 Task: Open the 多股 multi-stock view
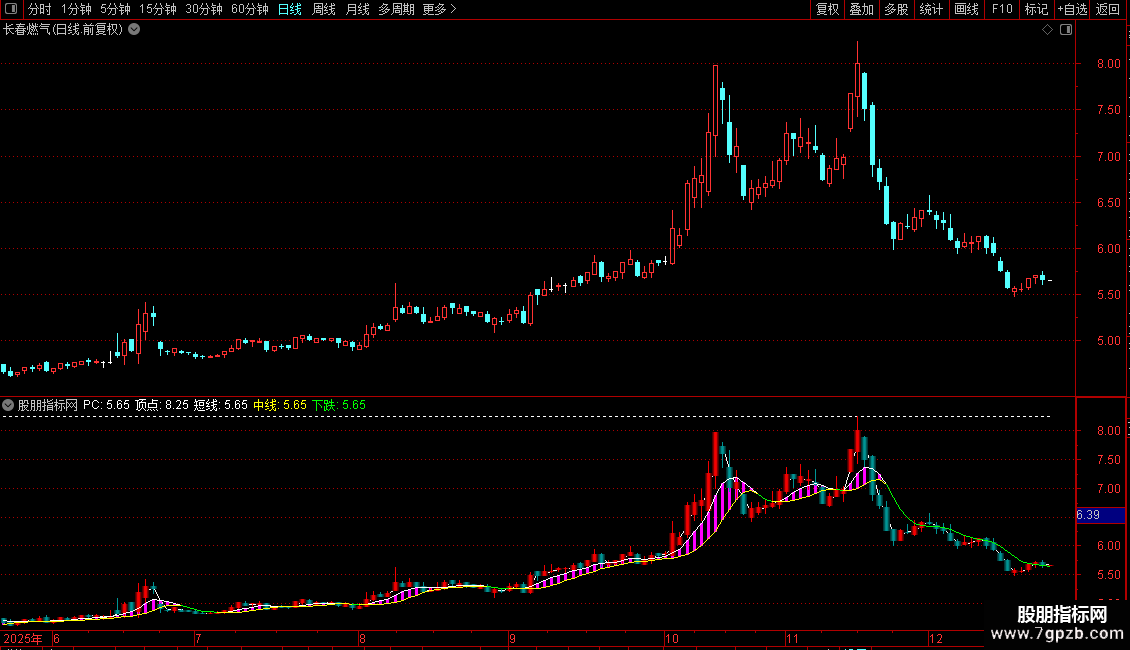point(896,9)
